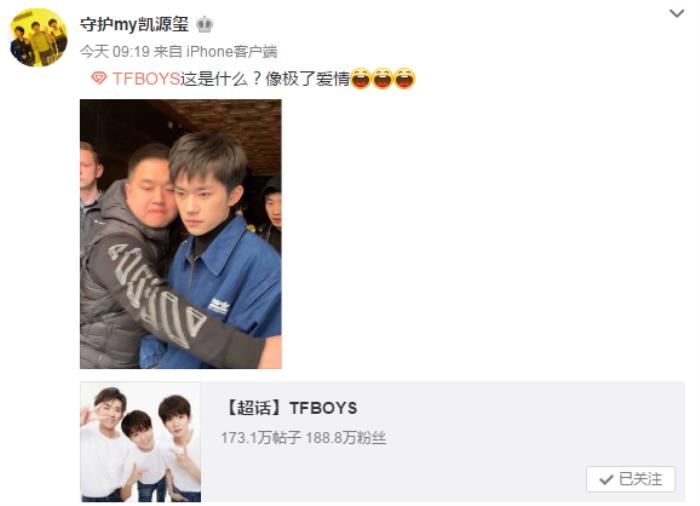
Task: Enlarge the attached photo of blue jacket boy
Action: 181,234
